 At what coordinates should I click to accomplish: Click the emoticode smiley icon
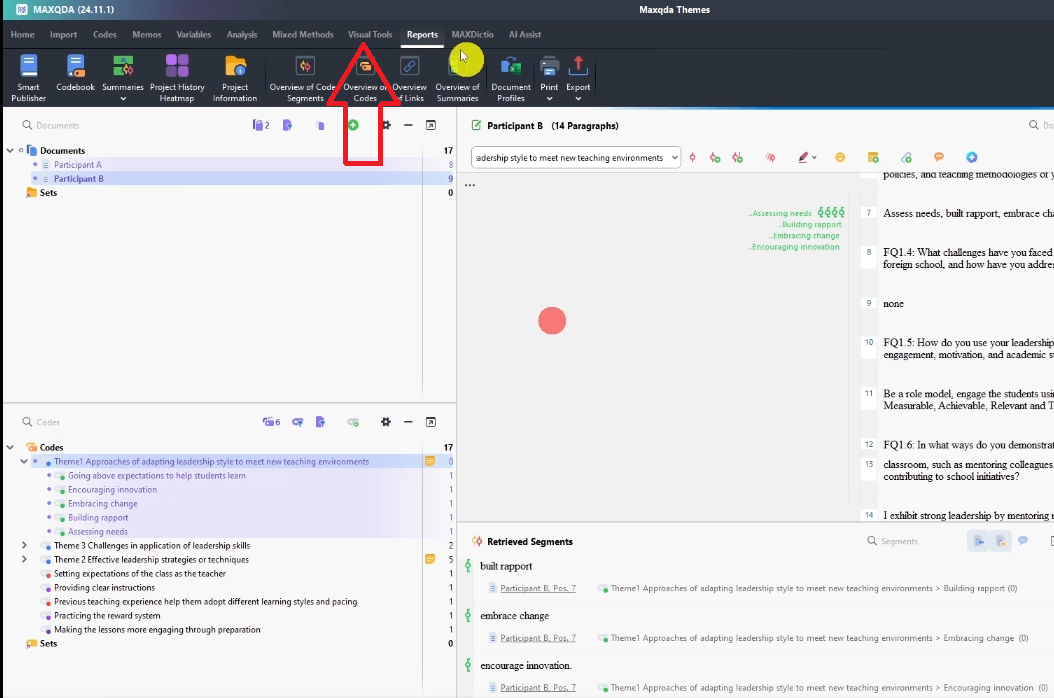coord(840,158)
